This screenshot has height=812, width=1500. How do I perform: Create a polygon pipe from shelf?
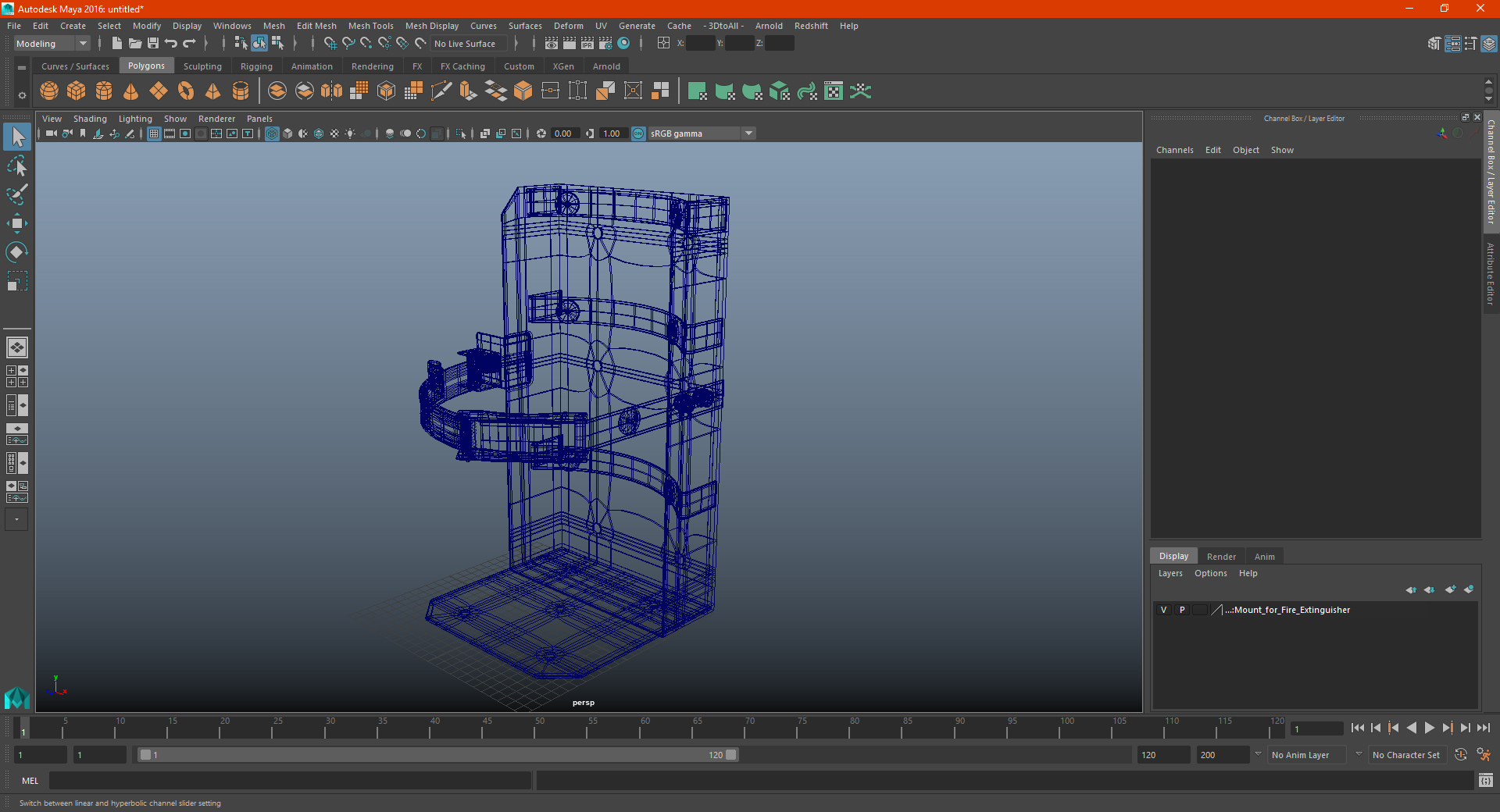tap(241, 91)
